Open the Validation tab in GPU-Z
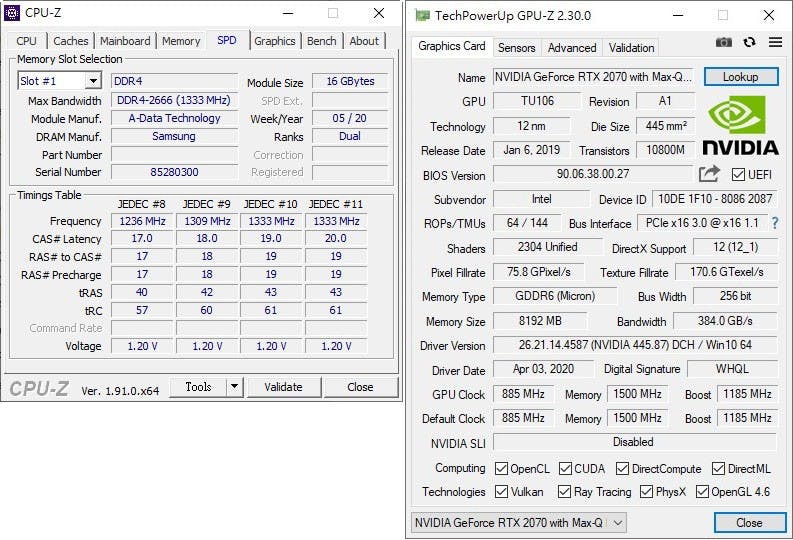The height and width of the screenshot is (540, 793). point(631,48)
